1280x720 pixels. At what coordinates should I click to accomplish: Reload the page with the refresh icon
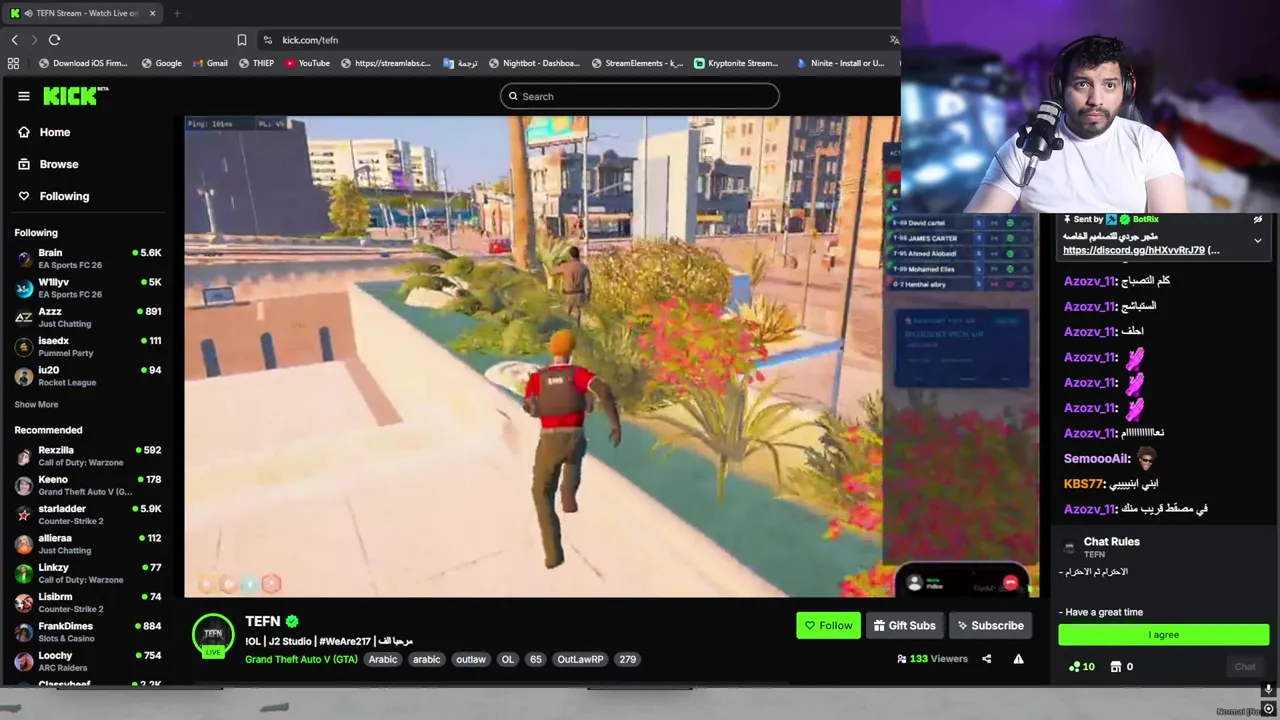click(x=54, y=40)
